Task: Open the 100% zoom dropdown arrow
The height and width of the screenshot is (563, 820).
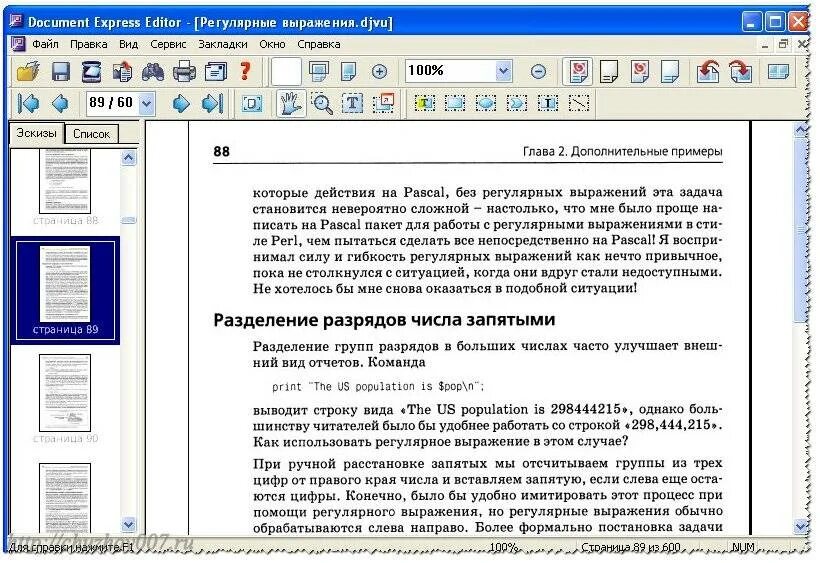Action: pyautogui.click(x=503, y=71)
